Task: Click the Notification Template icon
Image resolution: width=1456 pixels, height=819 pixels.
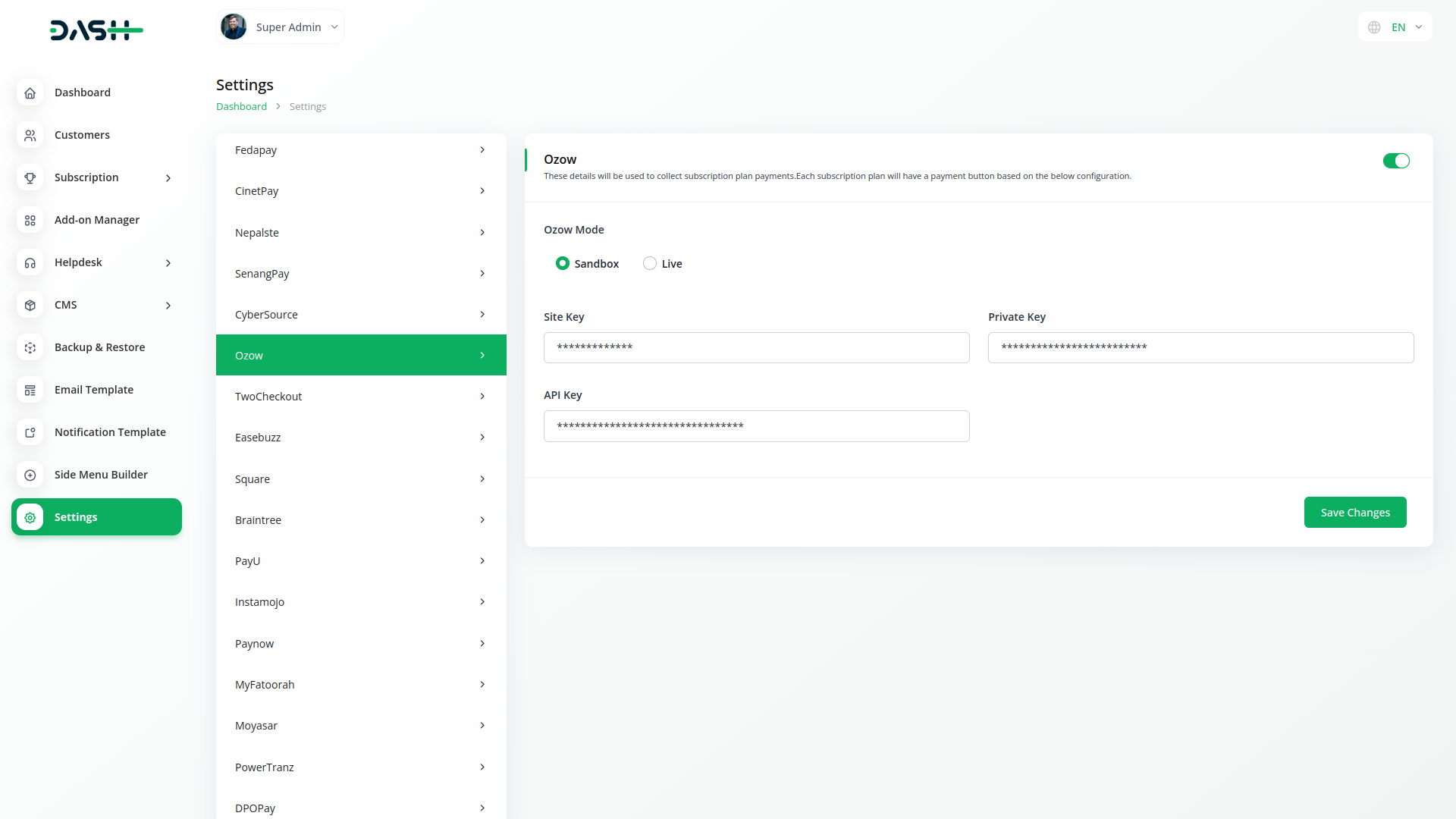Action: pyautogui.click(x=30, y=432)
